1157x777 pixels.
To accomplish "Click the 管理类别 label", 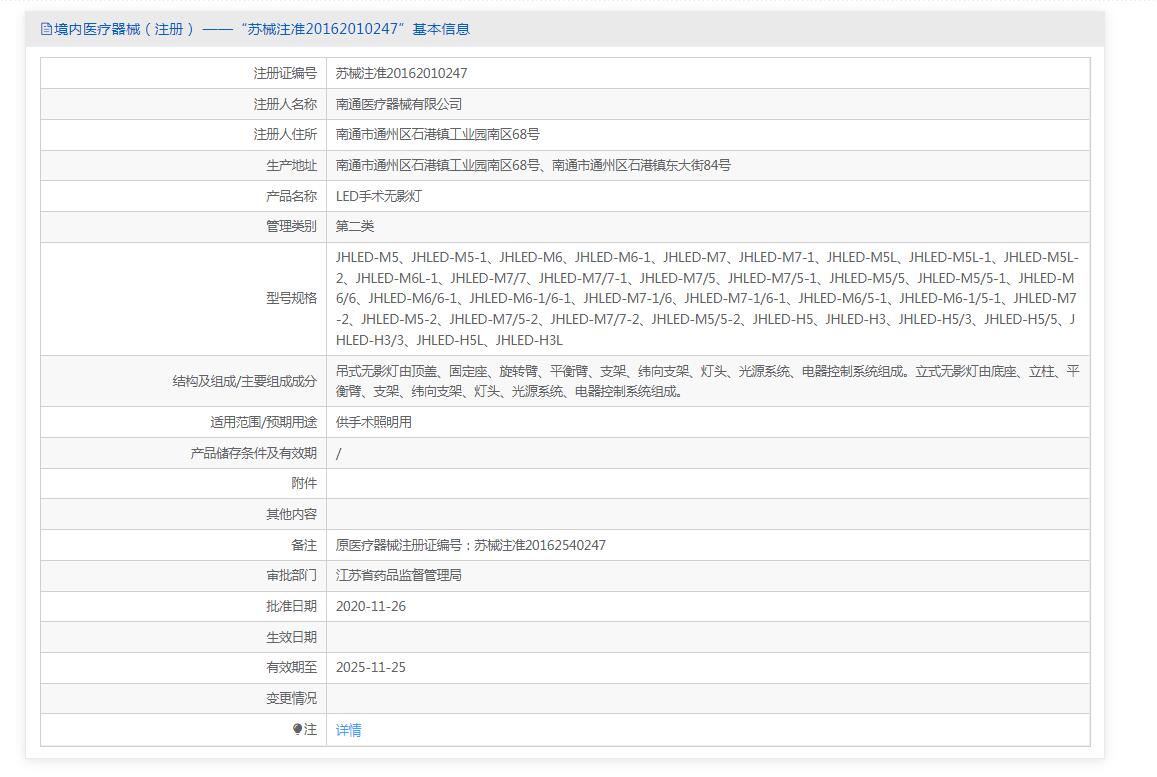I will [x=291, y=227].
